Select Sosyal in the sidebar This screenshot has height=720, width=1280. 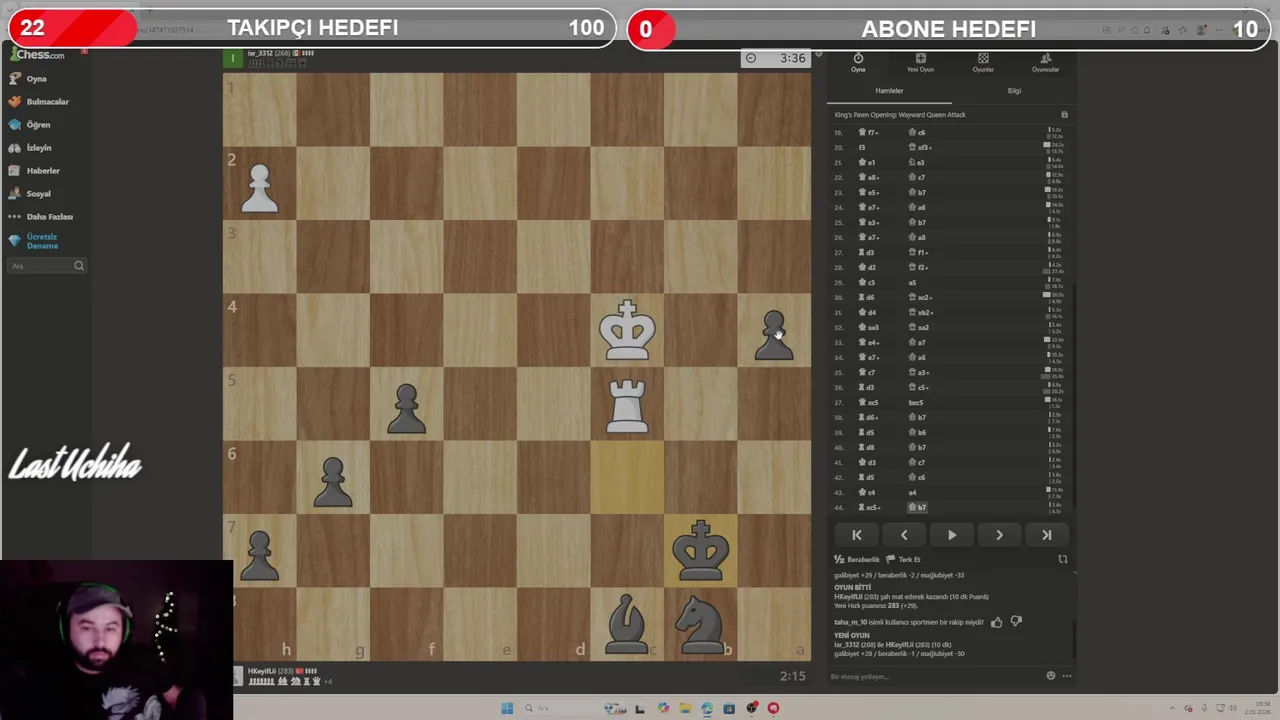pos(38,193)
